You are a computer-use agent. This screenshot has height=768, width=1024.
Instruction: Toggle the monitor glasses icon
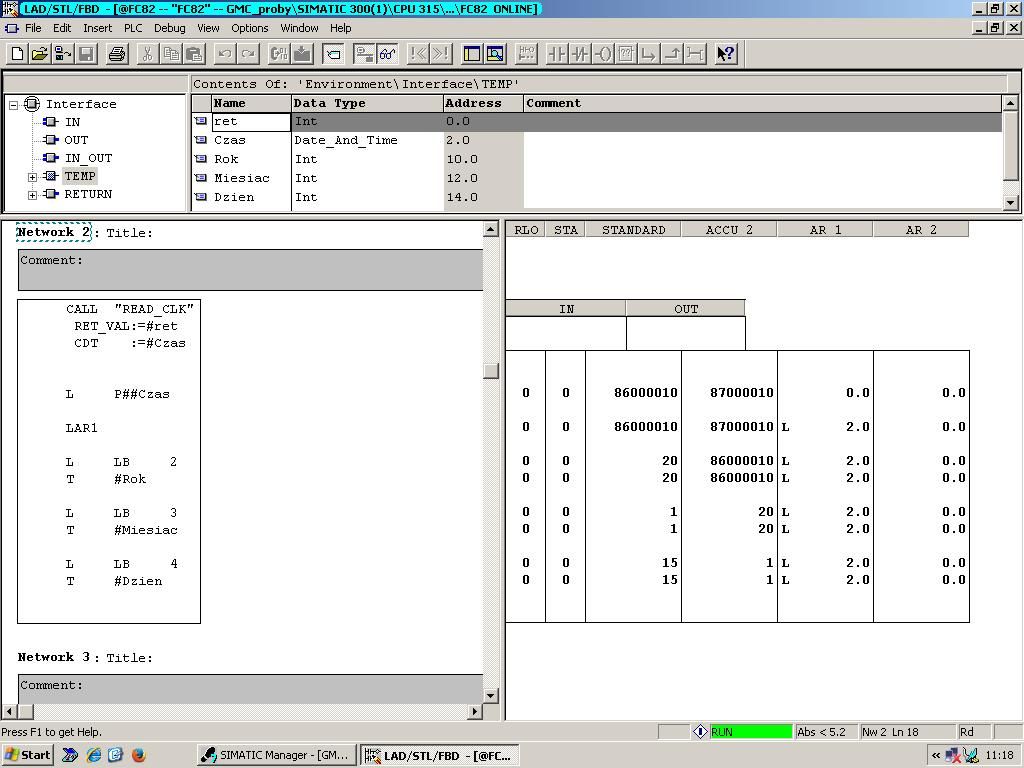tap(387, 54)
